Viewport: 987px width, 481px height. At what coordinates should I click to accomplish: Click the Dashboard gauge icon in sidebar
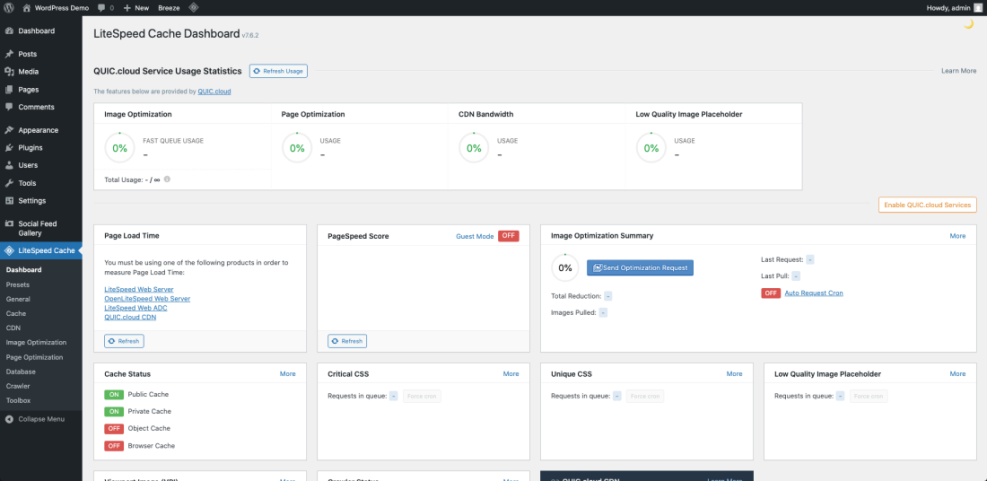pyautogui.click(x=9, y=31)
